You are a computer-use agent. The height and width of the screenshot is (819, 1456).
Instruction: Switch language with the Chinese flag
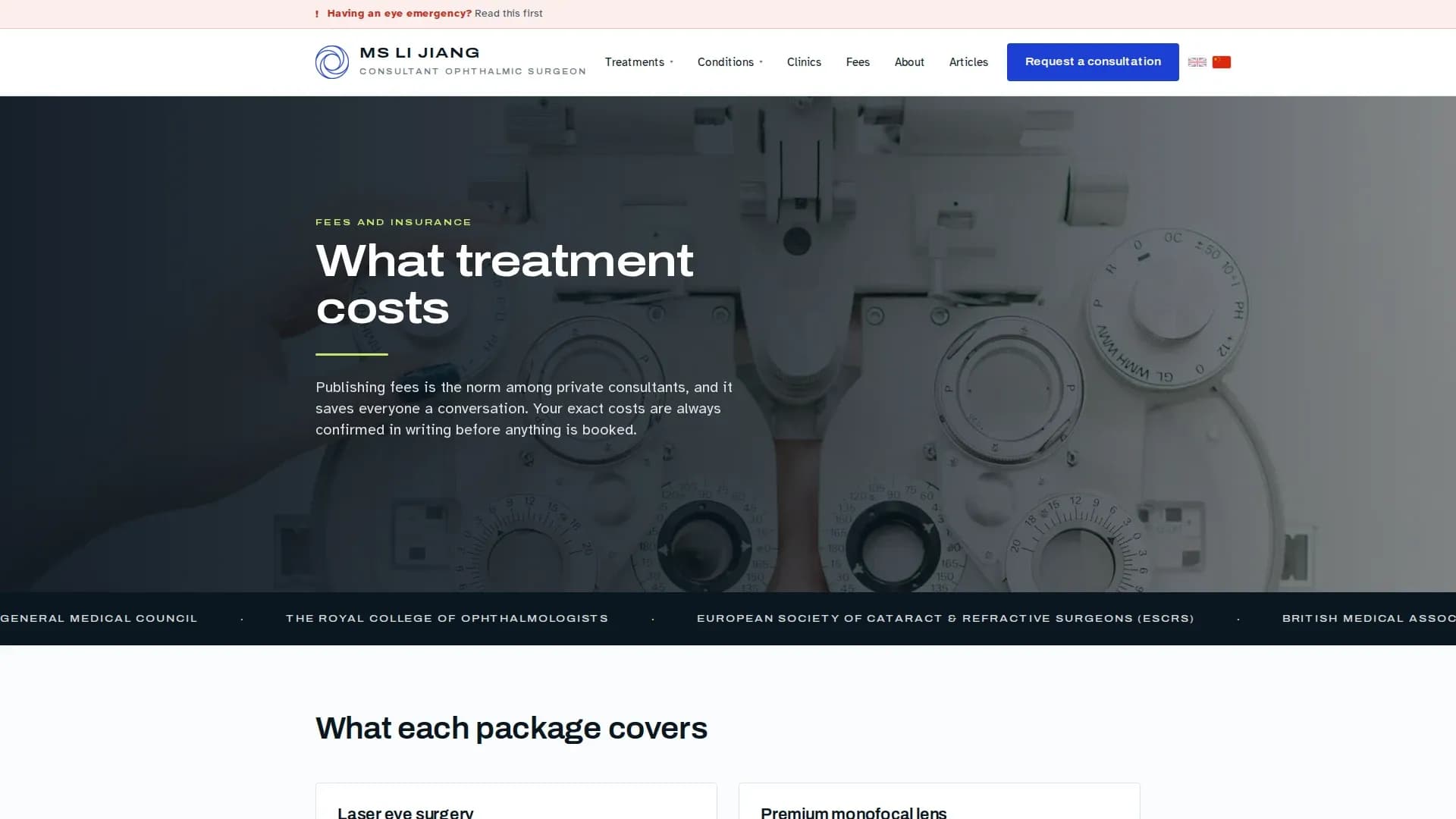pyautogui.click(x=1222, y=62)
